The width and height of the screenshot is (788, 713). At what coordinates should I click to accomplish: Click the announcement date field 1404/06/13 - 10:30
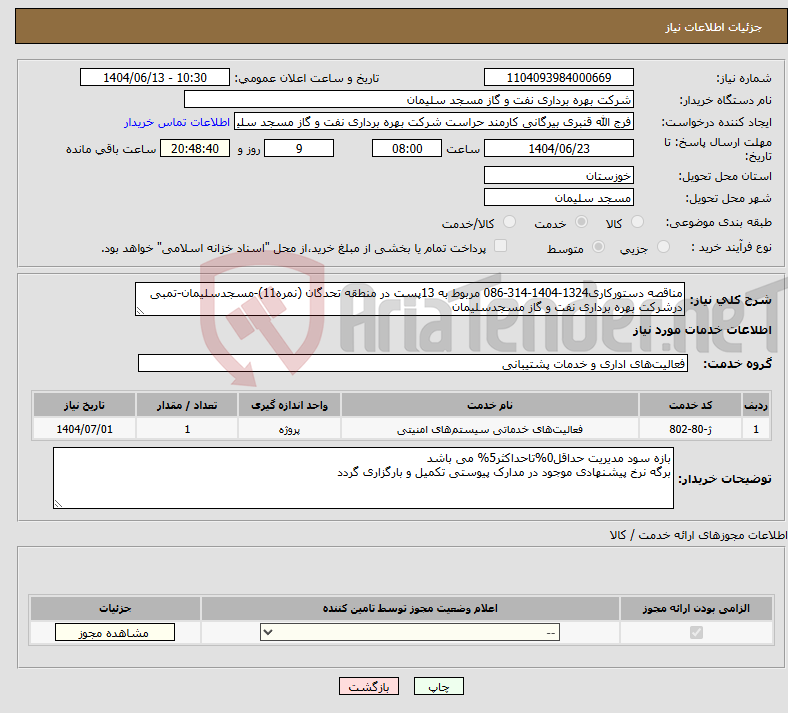coord(155,77)
